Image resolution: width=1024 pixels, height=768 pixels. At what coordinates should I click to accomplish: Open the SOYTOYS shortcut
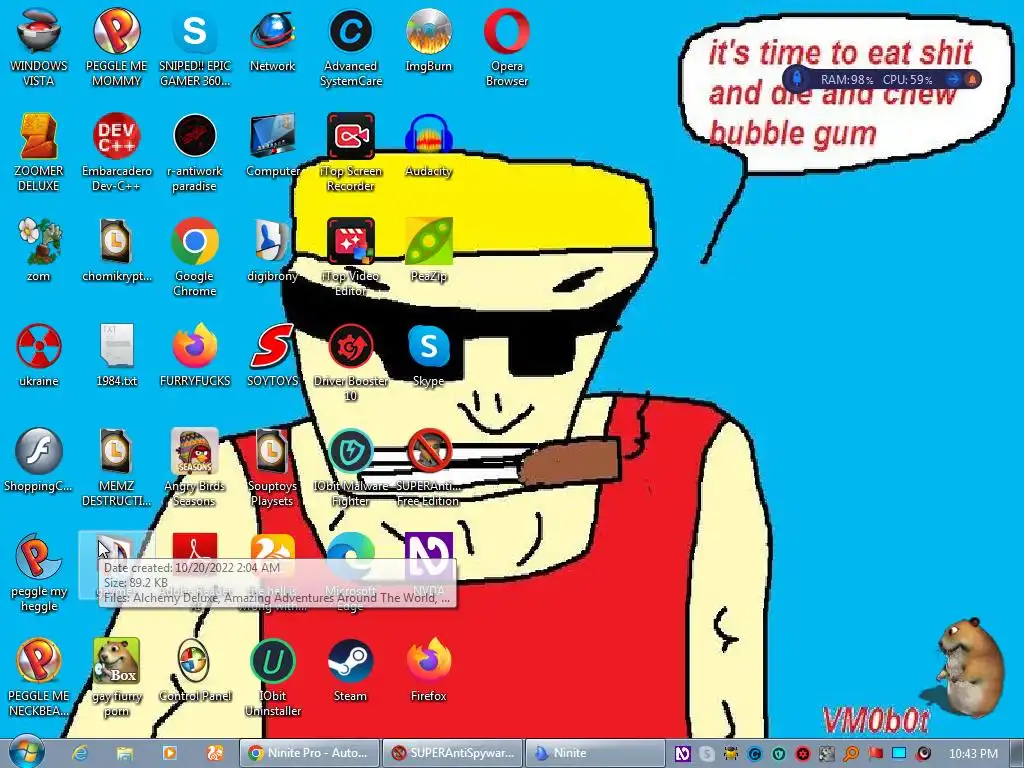[x=272, y=356]
